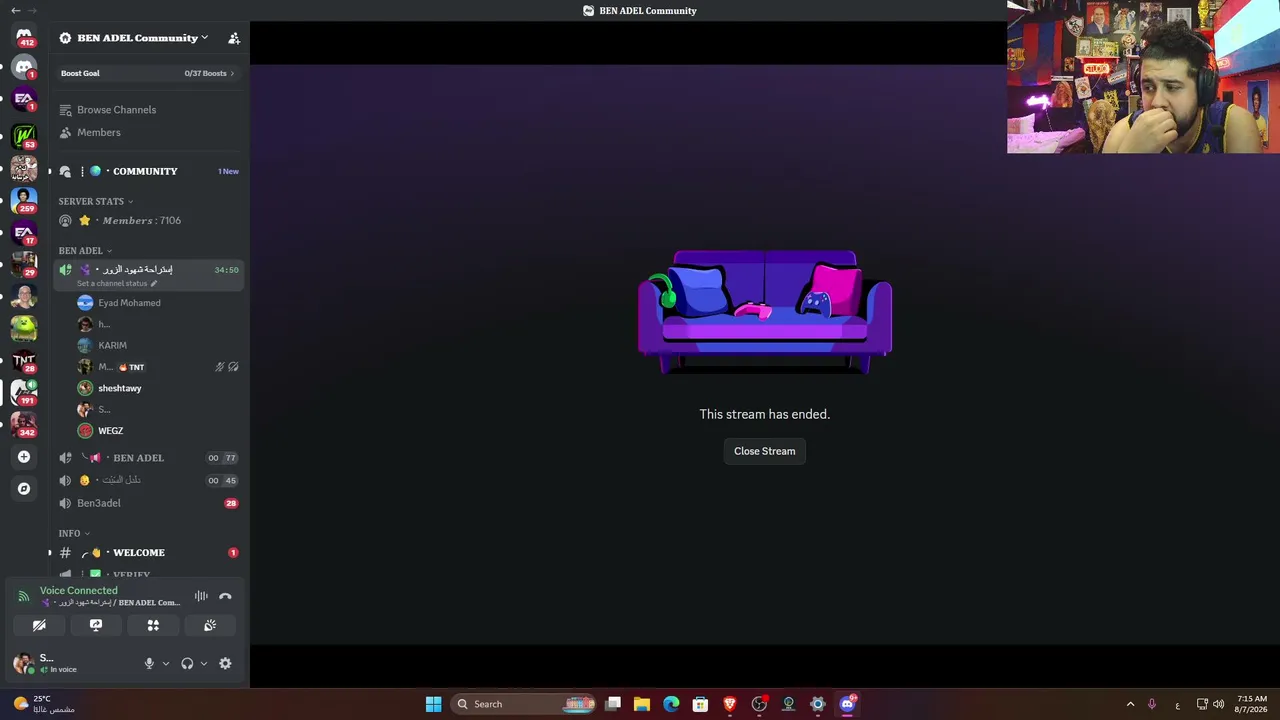Open the WELCOME text channel
The image size is (1280, 720).
point(148,552)
